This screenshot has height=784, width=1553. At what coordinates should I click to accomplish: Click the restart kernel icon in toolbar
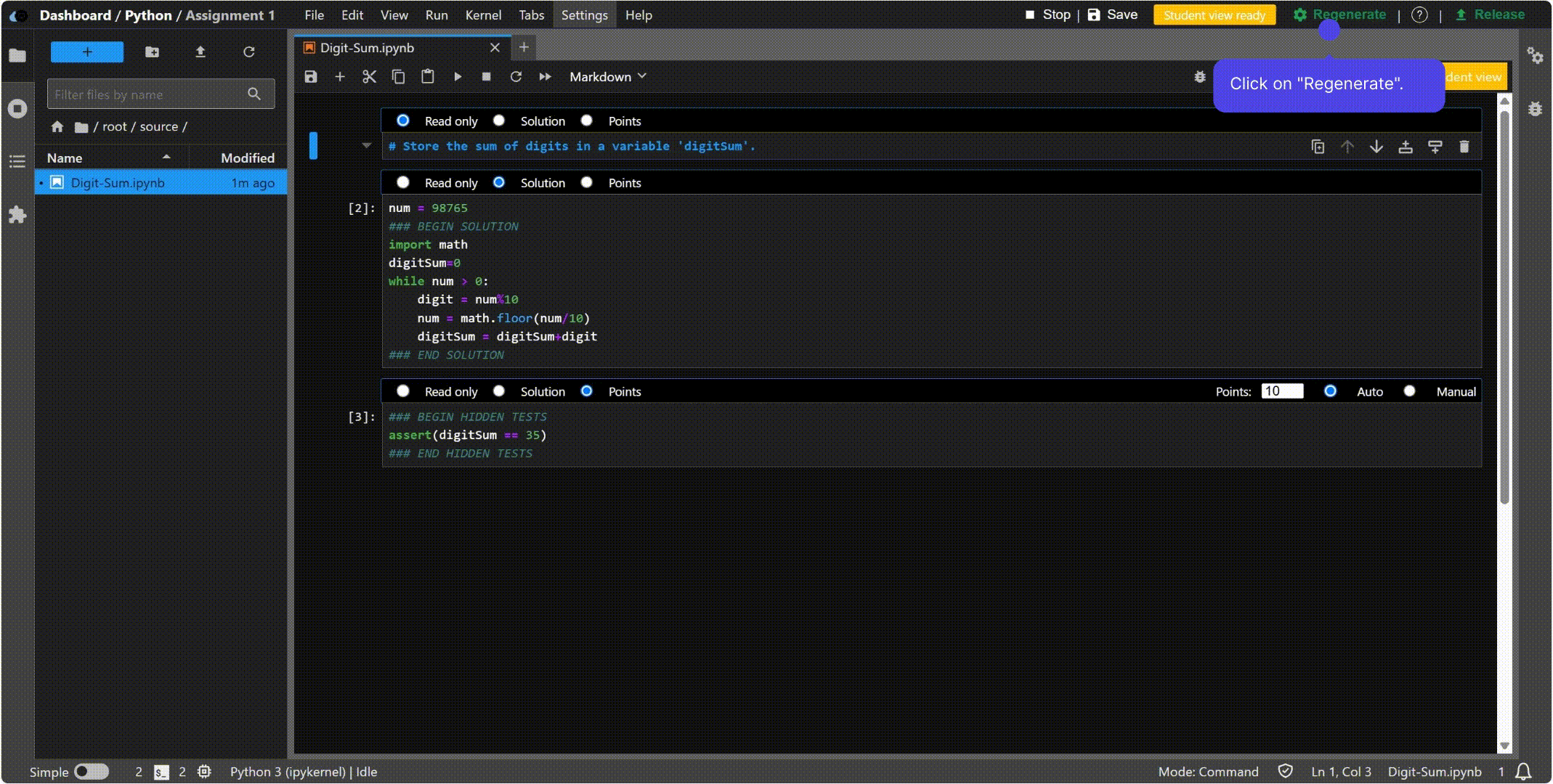click(516, 77)
